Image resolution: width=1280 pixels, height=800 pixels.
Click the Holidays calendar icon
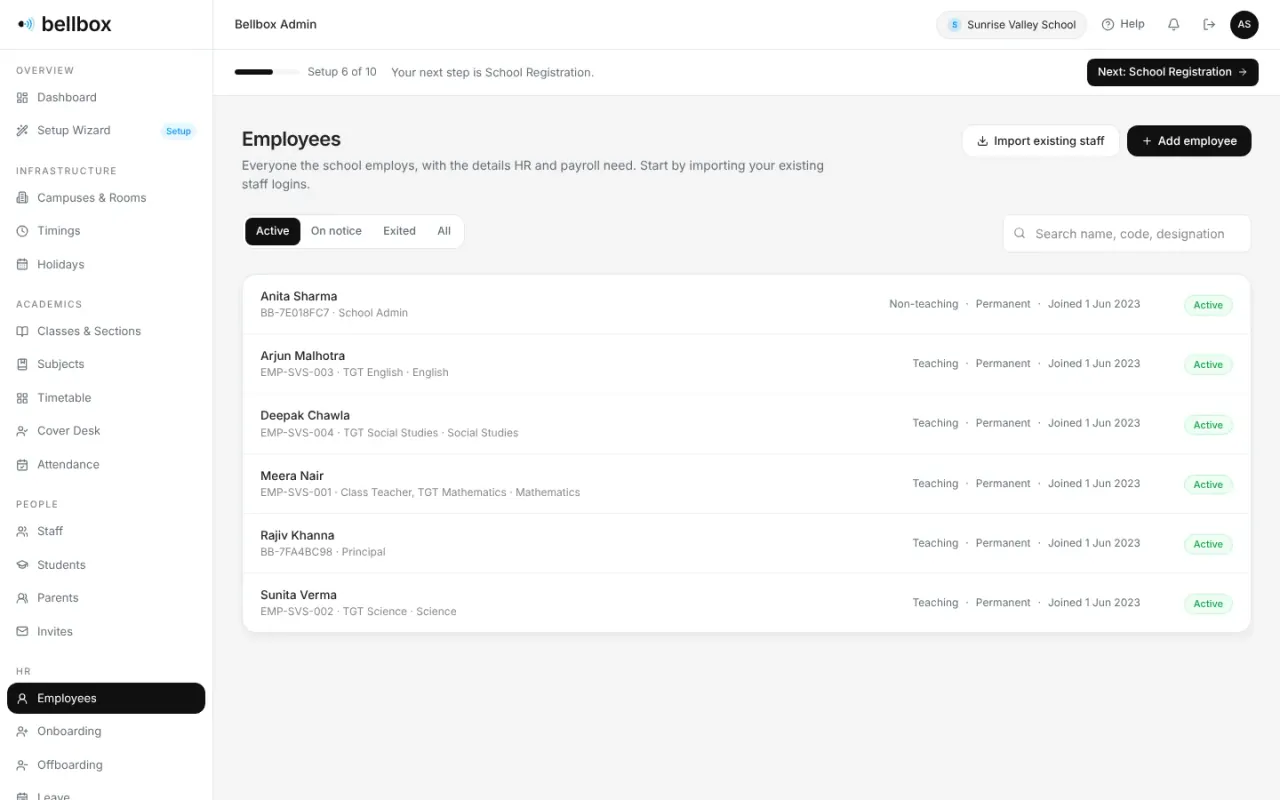tap(22, 264)
